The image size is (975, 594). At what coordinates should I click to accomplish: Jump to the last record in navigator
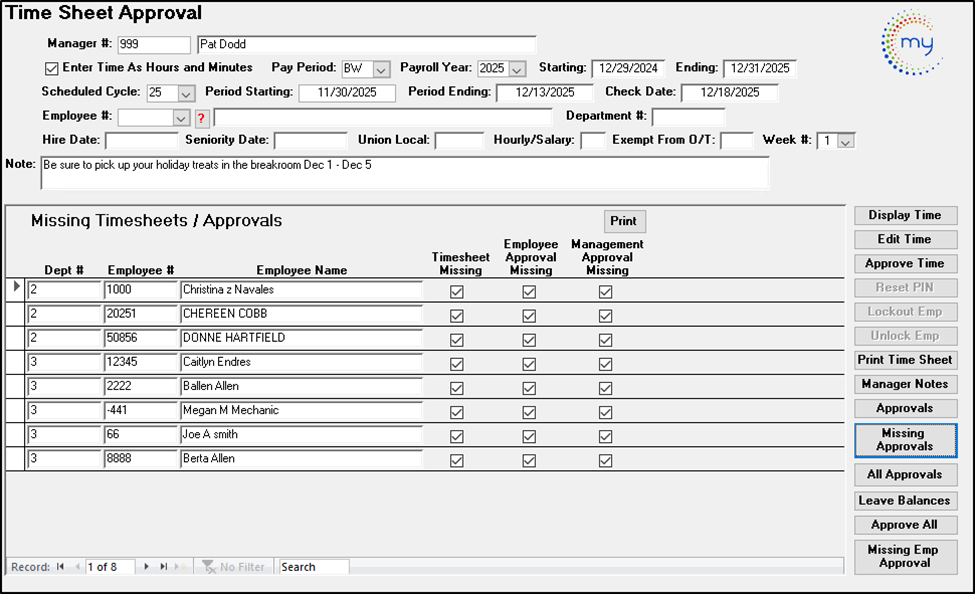click(163, 567)
